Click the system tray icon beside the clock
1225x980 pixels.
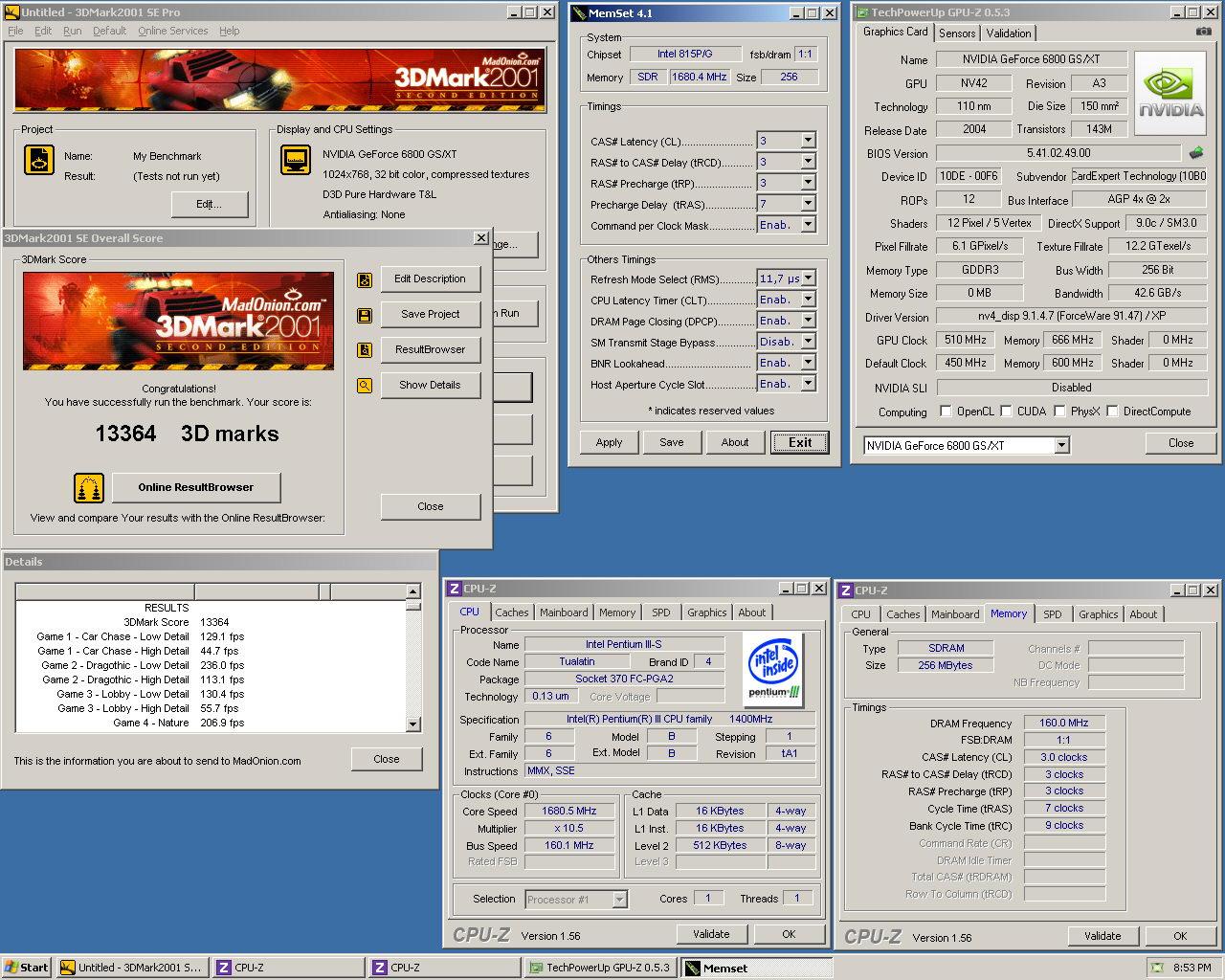(1157, 968)
